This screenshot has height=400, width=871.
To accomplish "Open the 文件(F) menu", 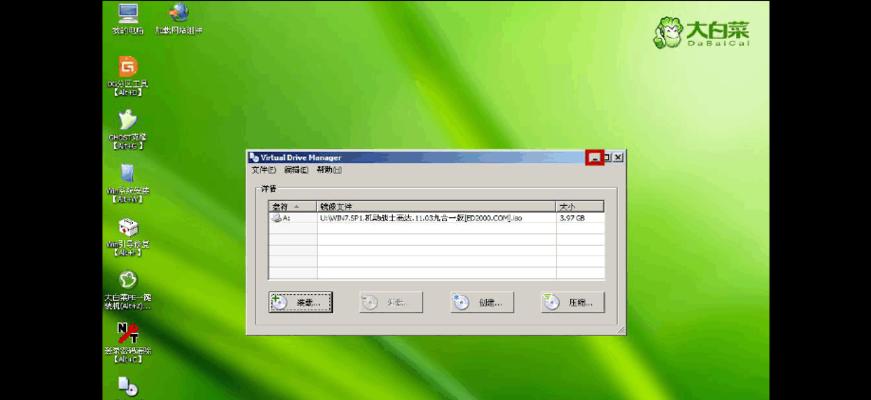I will pyautogui.click(x=263, y=170).
